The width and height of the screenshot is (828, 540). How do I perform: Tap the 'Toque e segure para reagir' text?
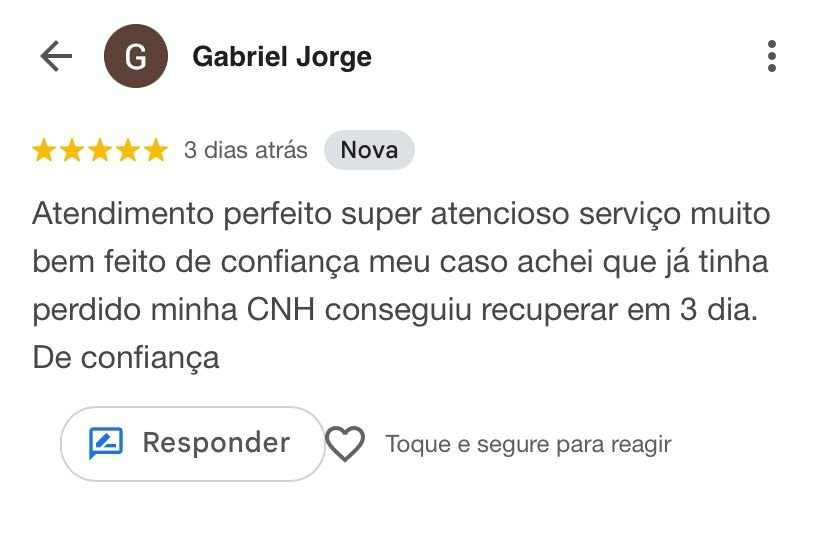[x=528, y=444]
